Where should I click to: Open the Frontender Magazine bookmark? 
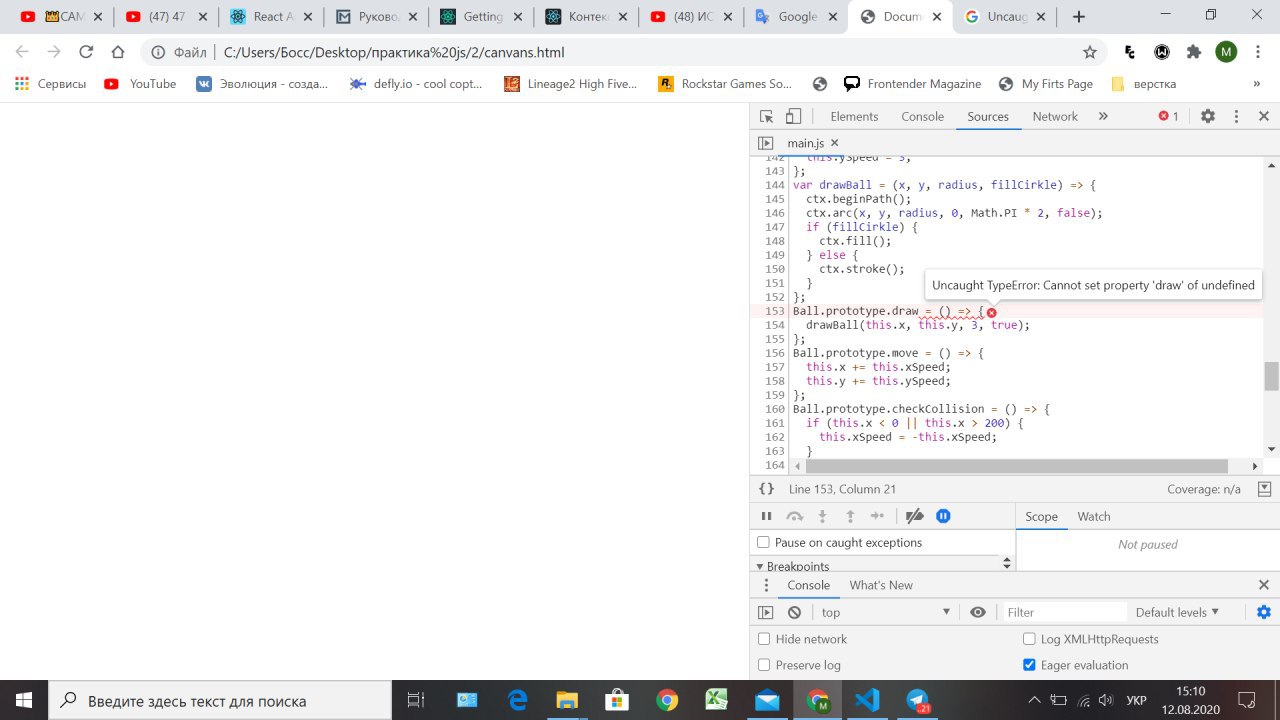[x=912, y=84]
